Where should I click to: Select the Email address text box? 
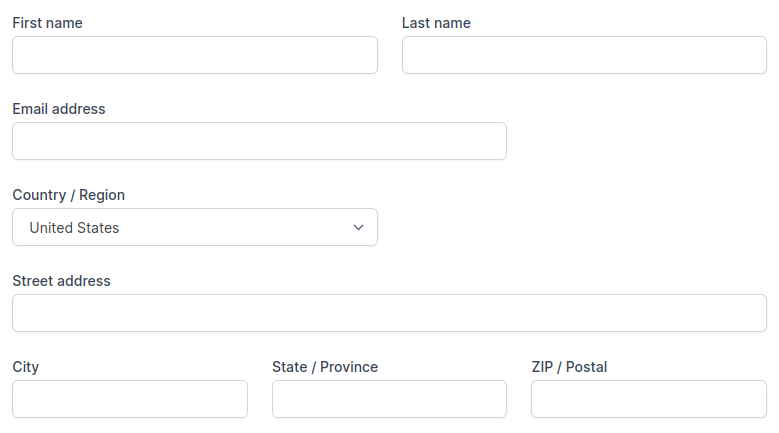[x=259, y=141]
